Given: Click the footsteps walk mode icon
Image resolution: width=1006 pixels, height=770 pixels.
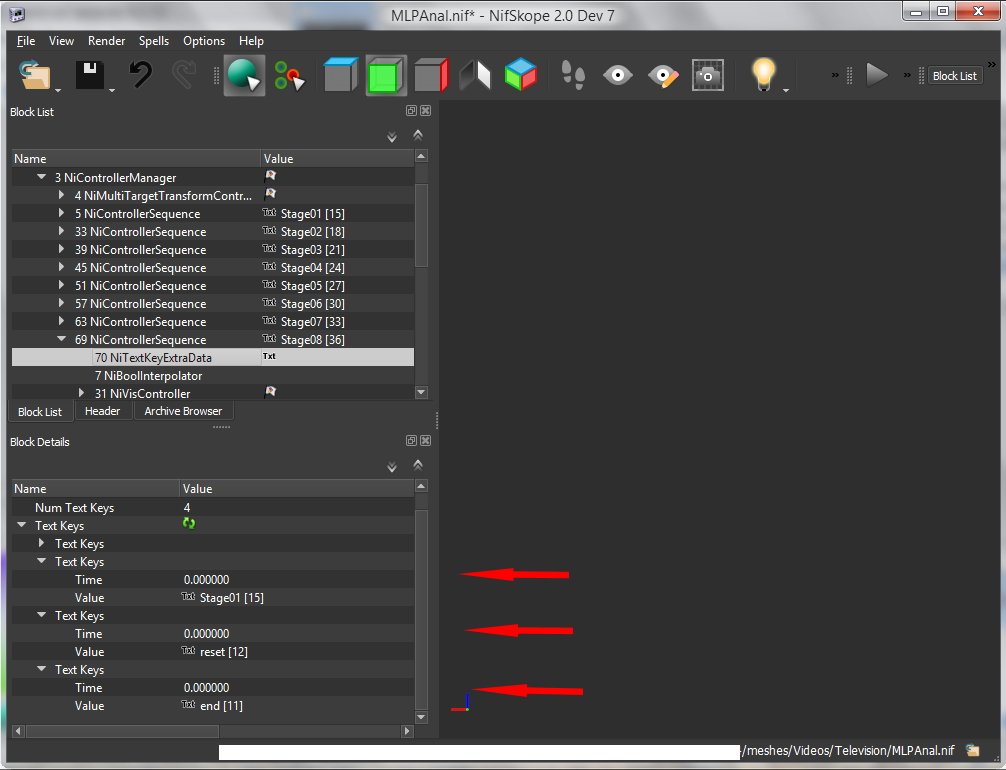Looking at the screenshot, I should [x=572, y=76].
